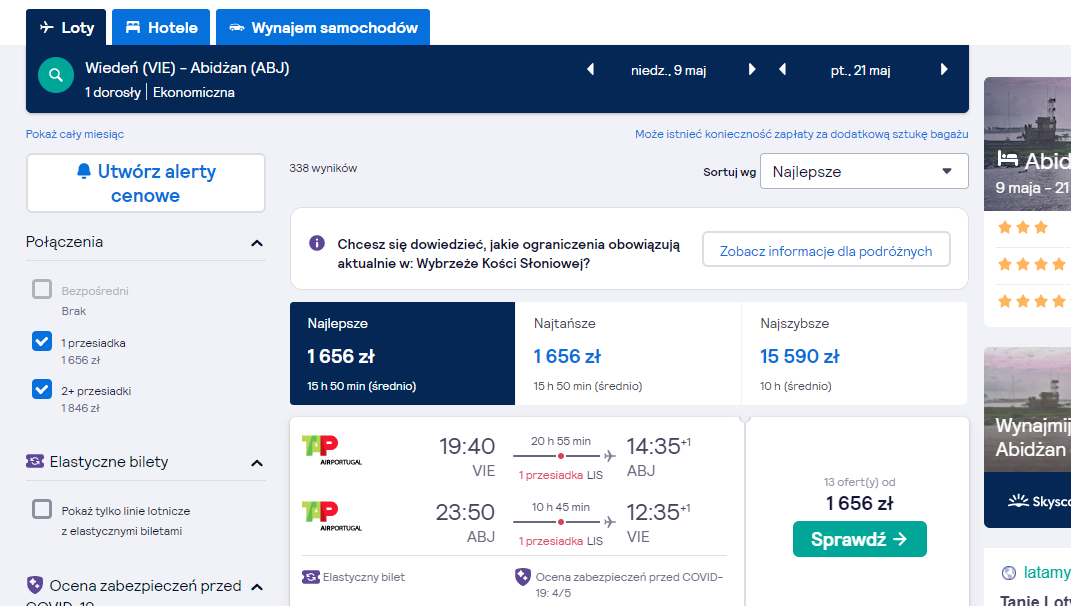
Task: Click the COVID-19 safety shield icon in result
Action: pos(523,577)
